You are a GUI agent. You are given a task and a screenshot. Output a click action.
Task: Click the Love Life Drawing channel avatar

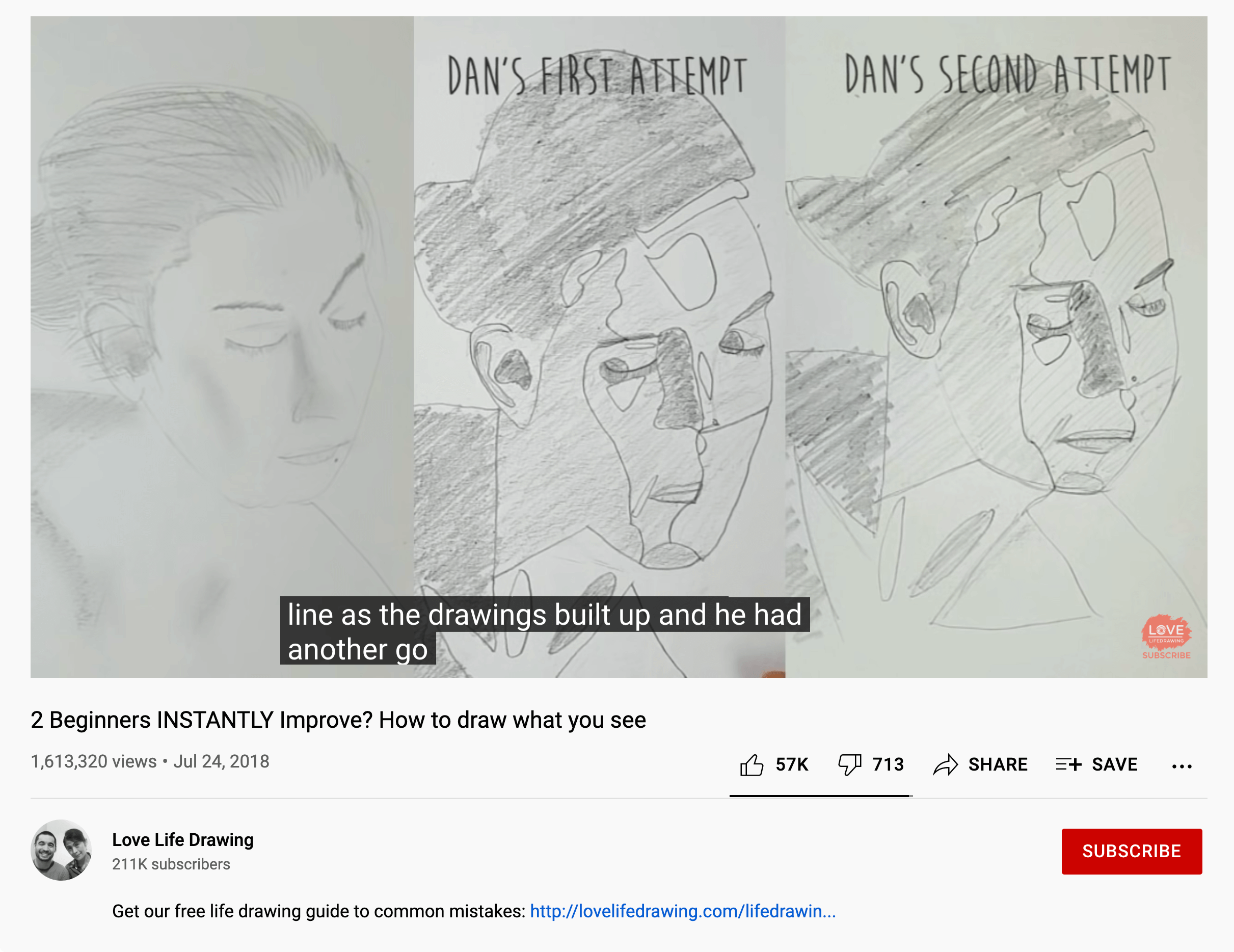point(61,850)
